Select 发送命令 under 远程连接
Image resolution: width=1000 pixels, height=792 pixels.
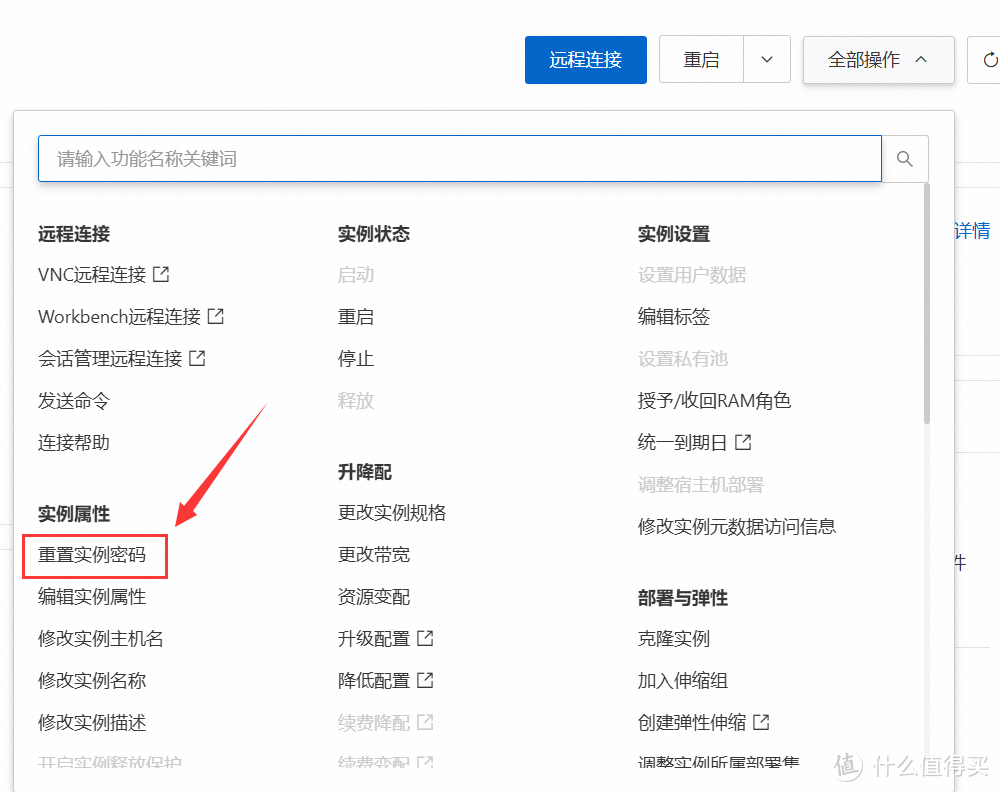pos(73,400)
